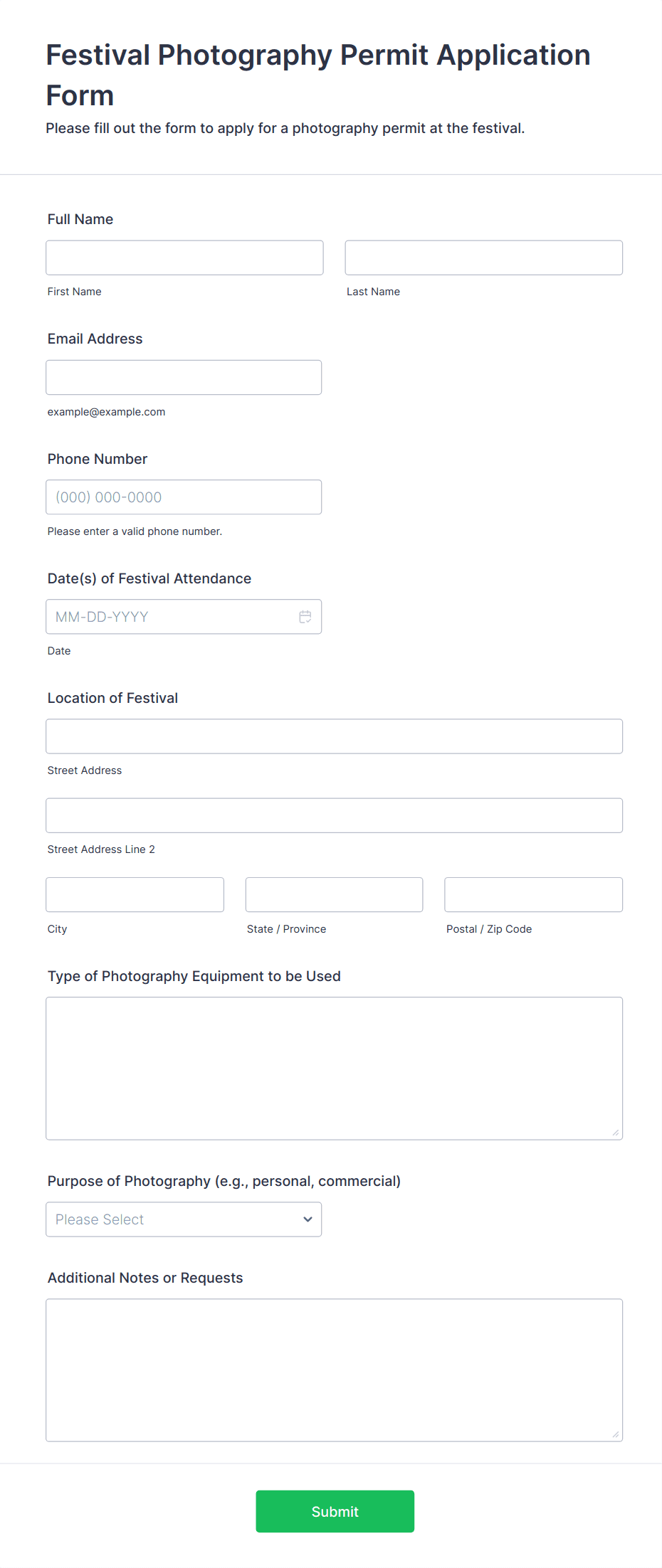Select the Street Address field
The height and width of the screenshot is (1568, 662).
pyautogui.click(x=334, y=736)
